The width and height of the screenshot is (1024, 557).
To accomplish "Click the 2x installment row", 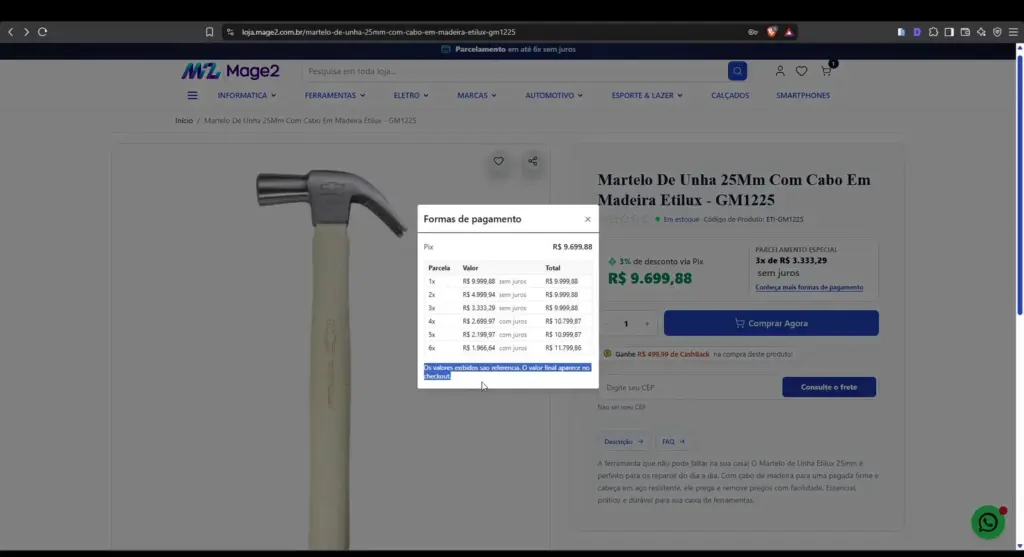I will pos(508,294).
